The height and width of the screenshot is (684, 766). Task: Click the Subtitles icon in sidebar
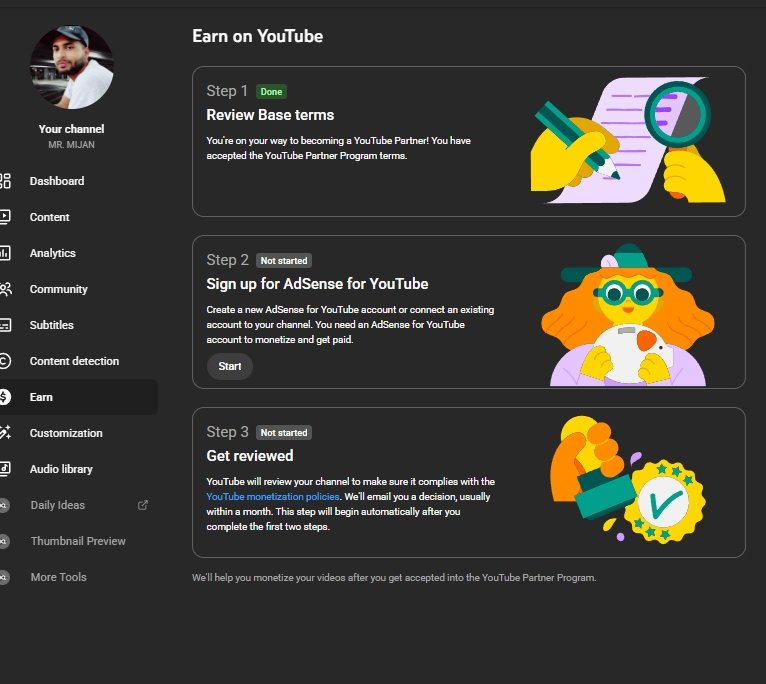click(x=5, y=325)
